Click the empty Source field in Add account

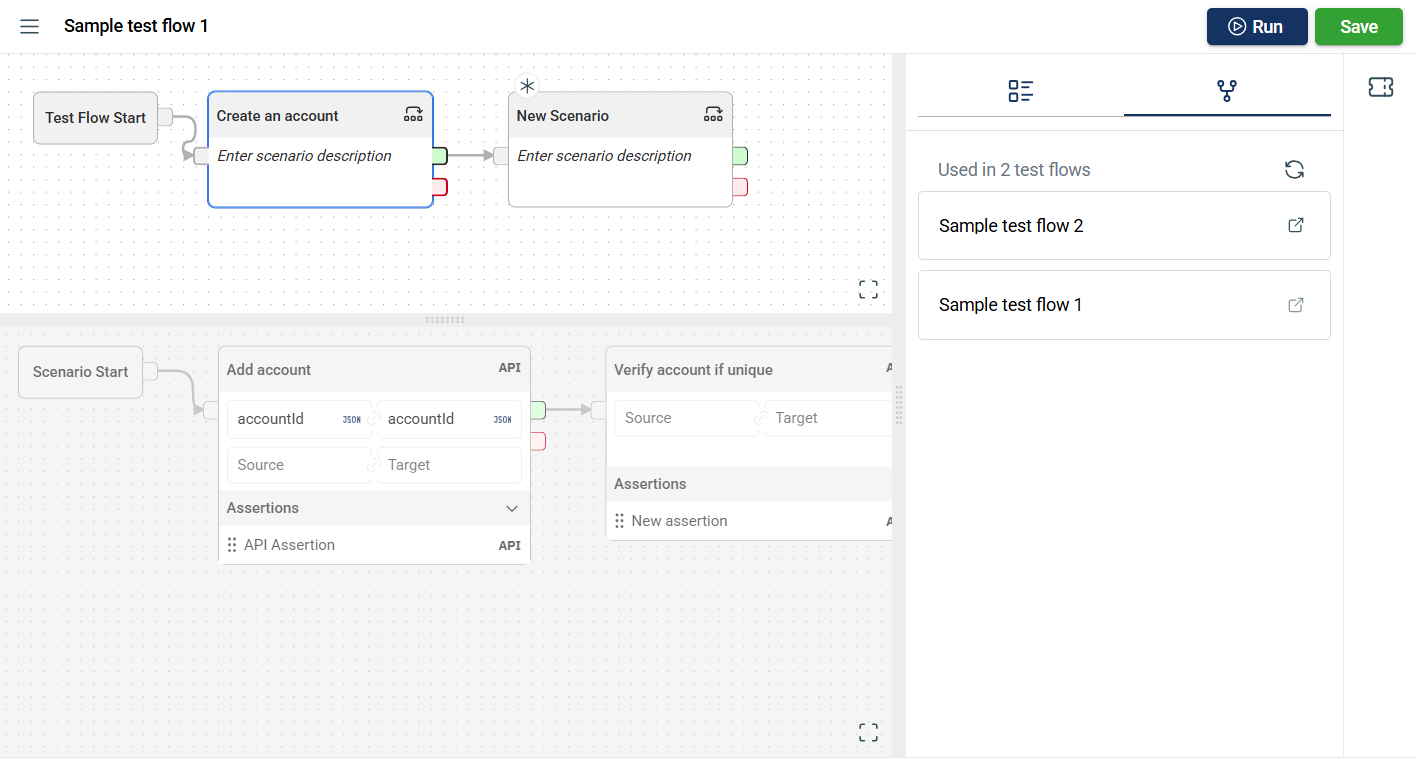click(x=298, y=465)
